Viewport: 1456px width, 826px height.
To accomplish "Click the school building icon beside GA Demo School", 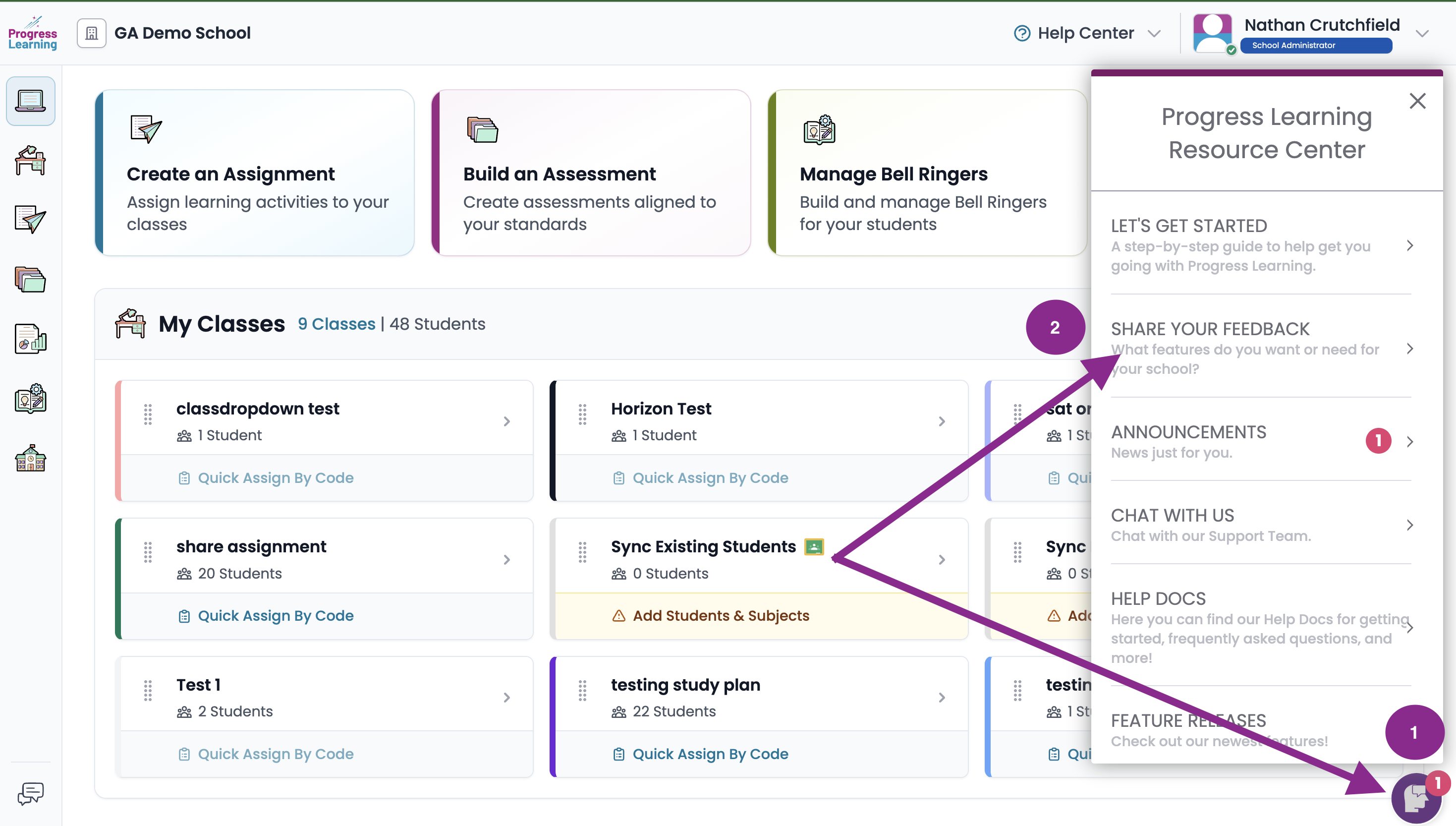I will [91, 33].
